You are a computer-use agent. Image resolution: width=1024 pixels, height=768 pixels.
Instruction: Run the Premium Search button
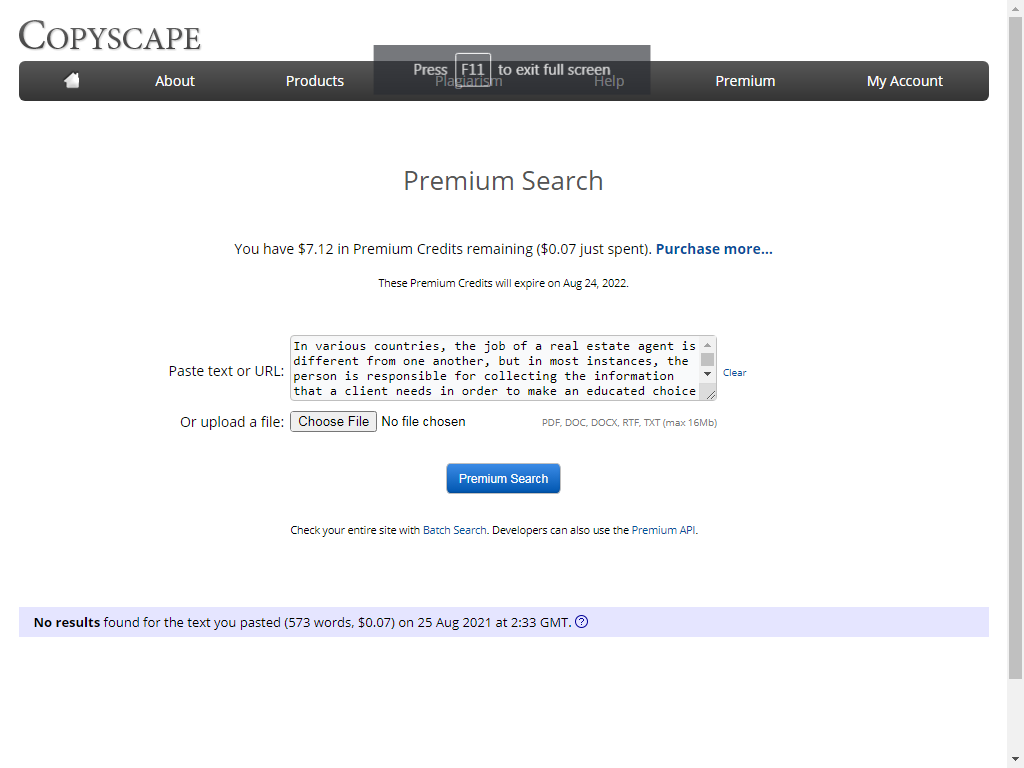(x=503, y=478)
